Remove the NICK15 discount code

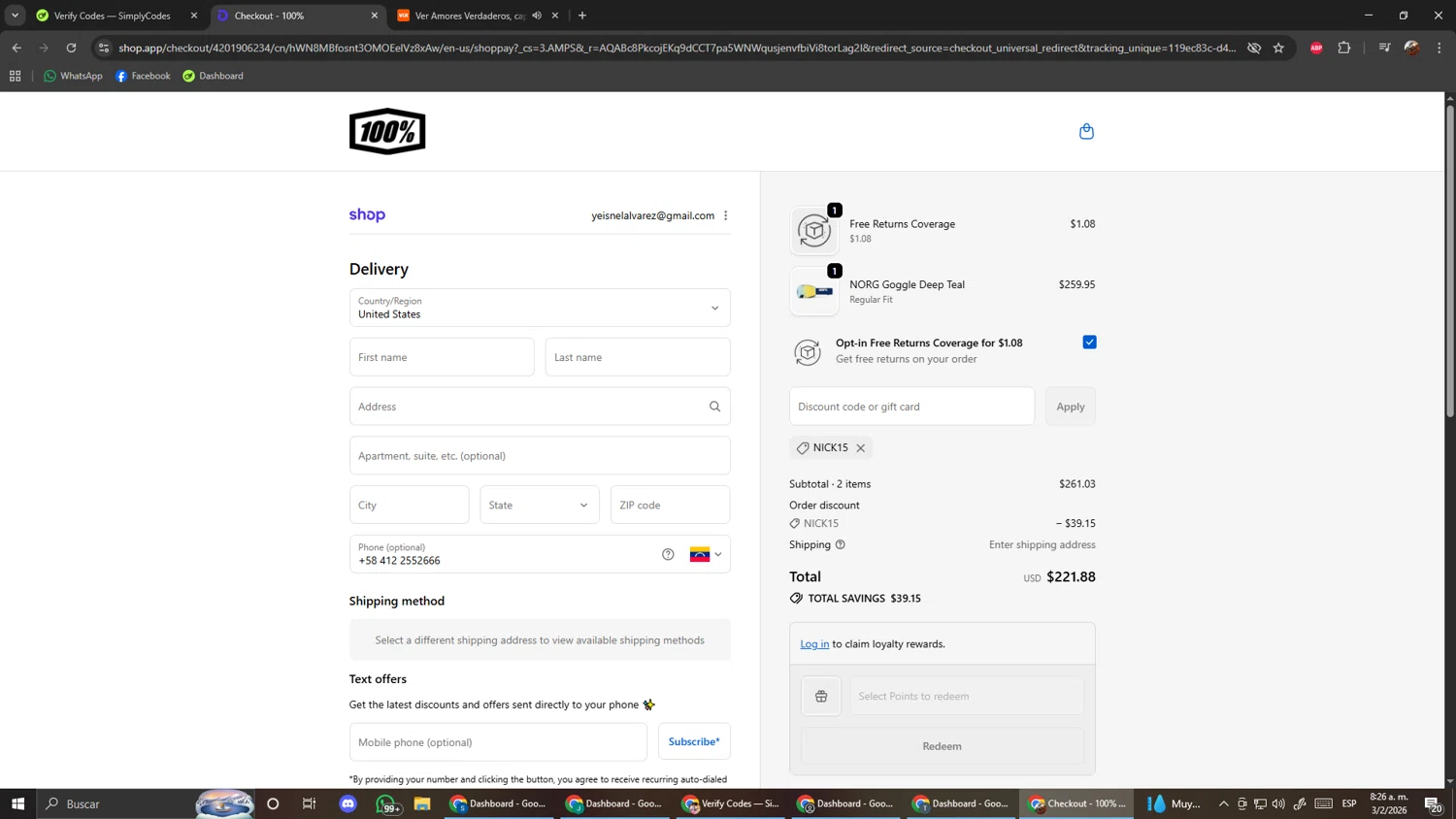pos(861,448)
